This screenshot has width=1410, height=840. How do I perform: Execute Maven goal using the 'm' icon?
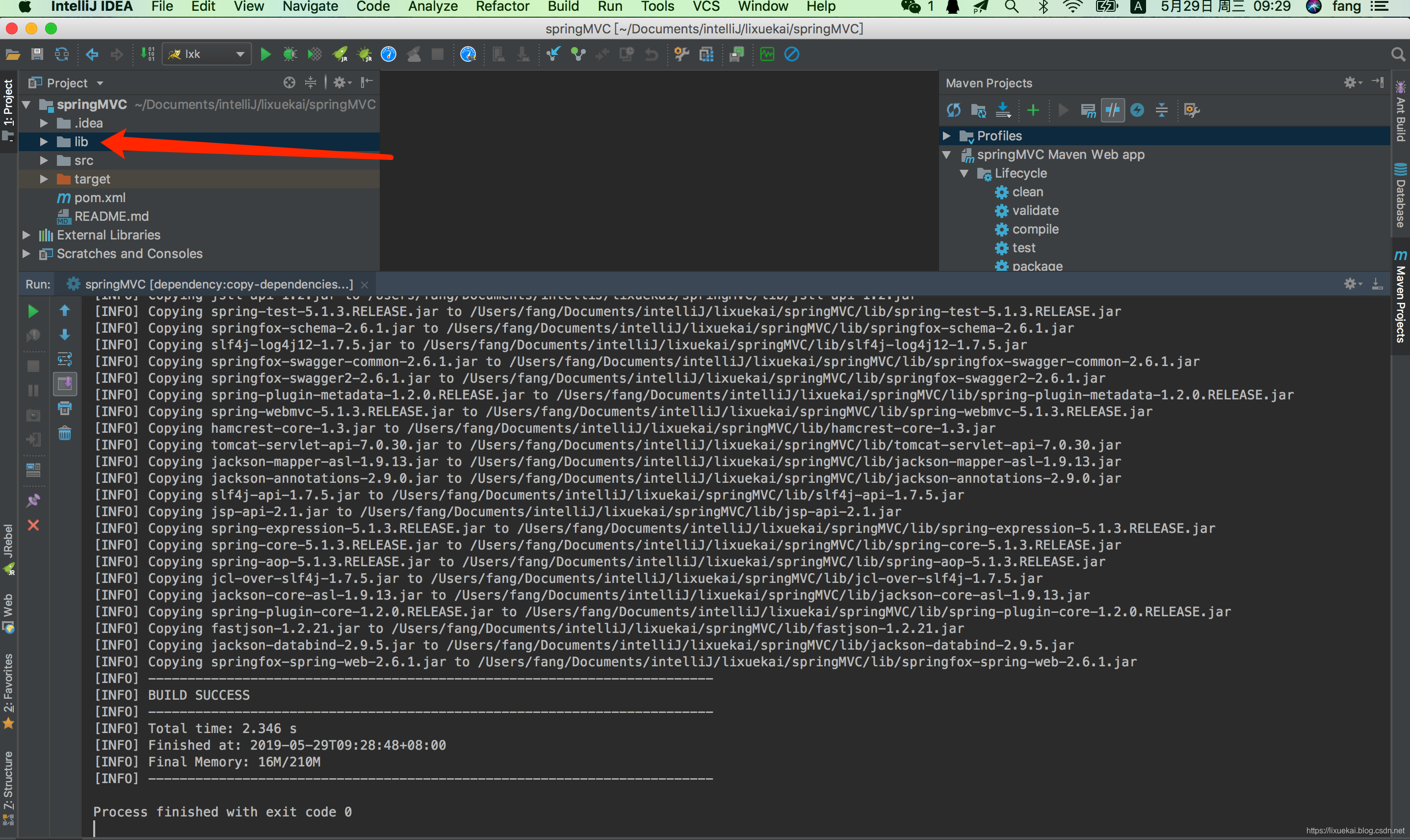coord(1088,110)
